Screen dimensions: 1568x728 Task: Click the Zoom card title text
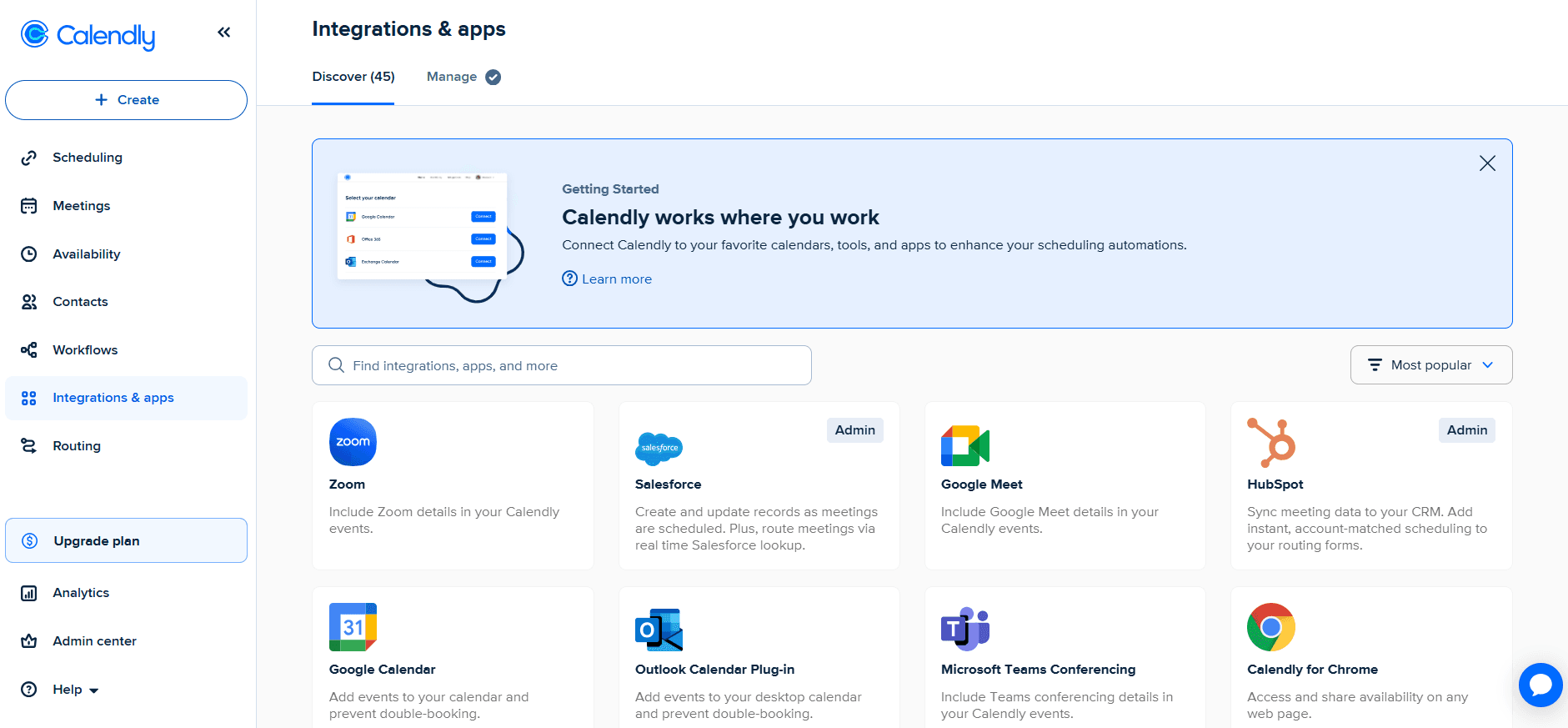click(347, 484)
